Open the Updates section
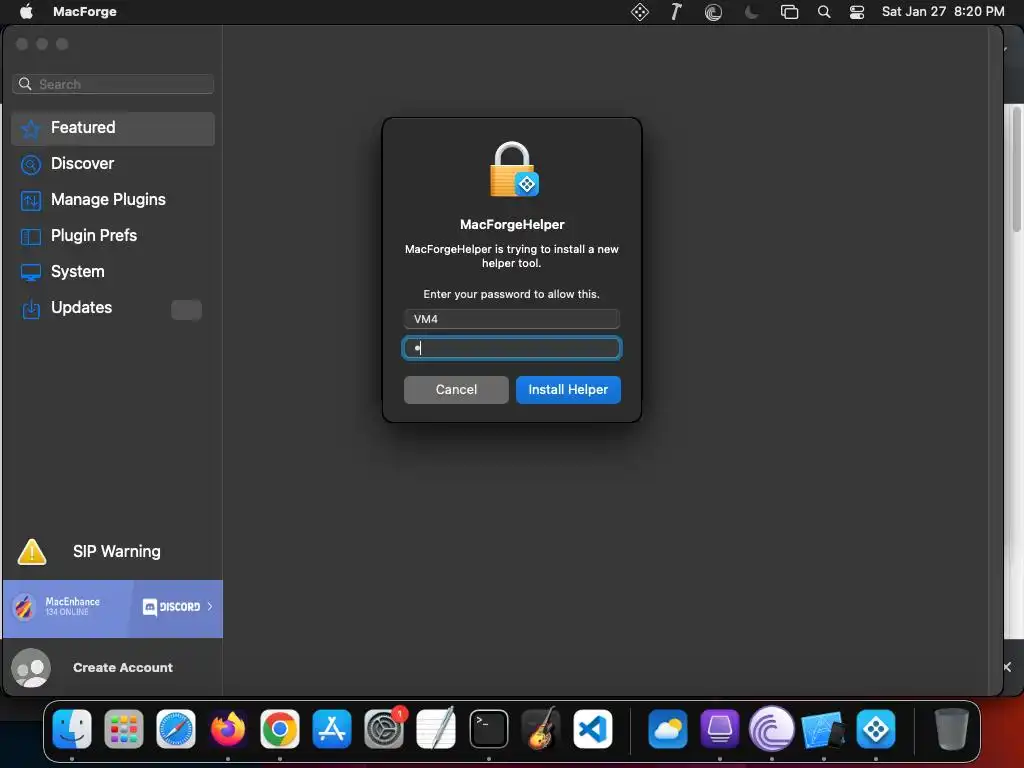Screen dimensions: 1024x768 [x=113, y=308]
